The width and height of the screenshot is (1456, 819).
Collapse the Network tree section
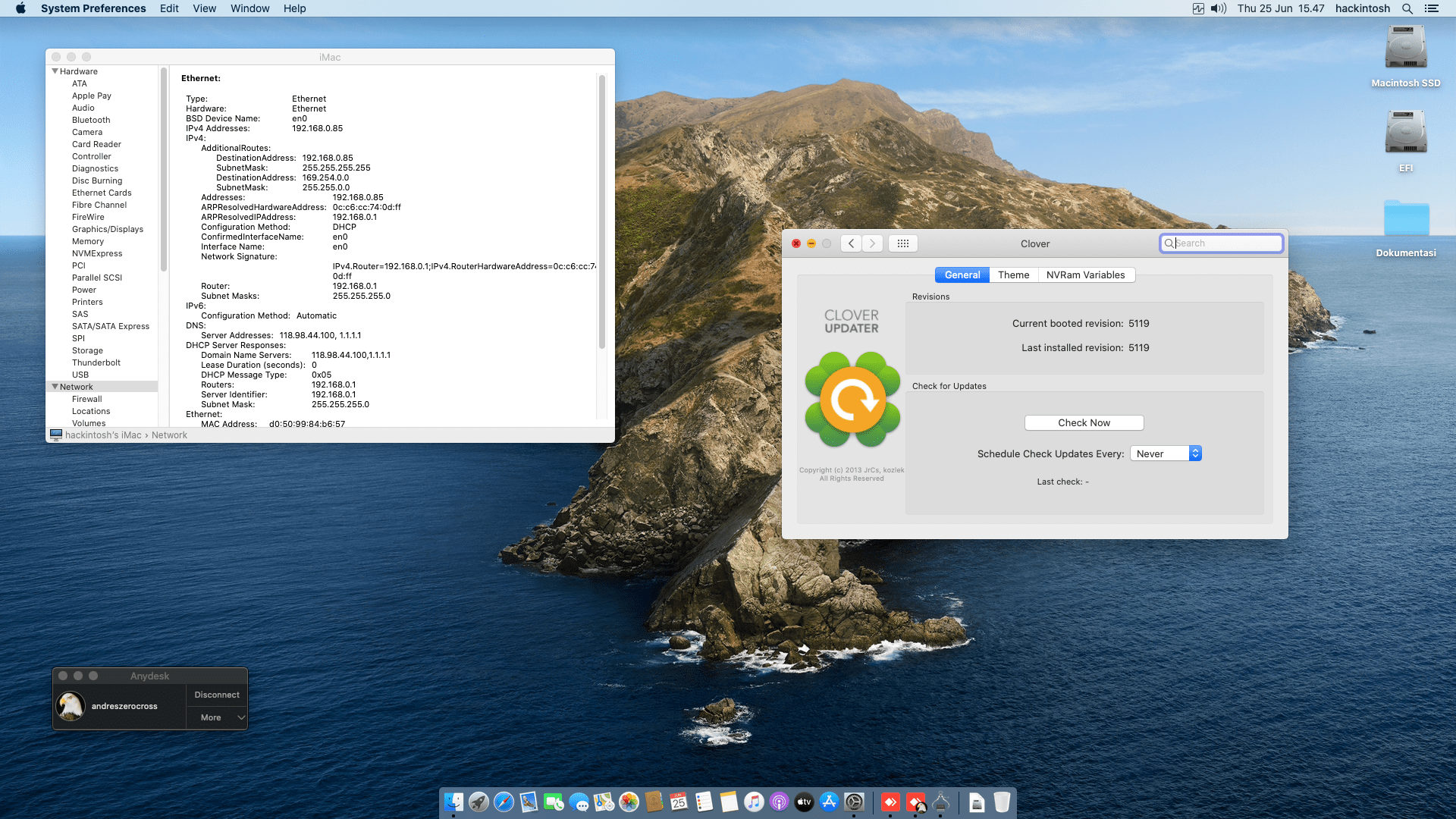[55, 387]
